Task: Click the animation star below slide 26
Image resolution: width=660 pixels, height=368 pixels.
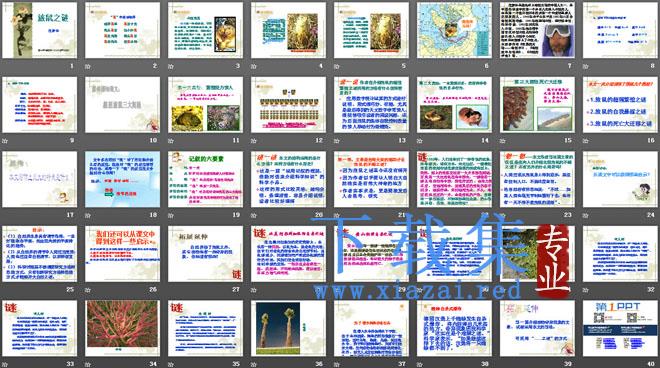Action: pyautogui.click(x=88, y=290)
